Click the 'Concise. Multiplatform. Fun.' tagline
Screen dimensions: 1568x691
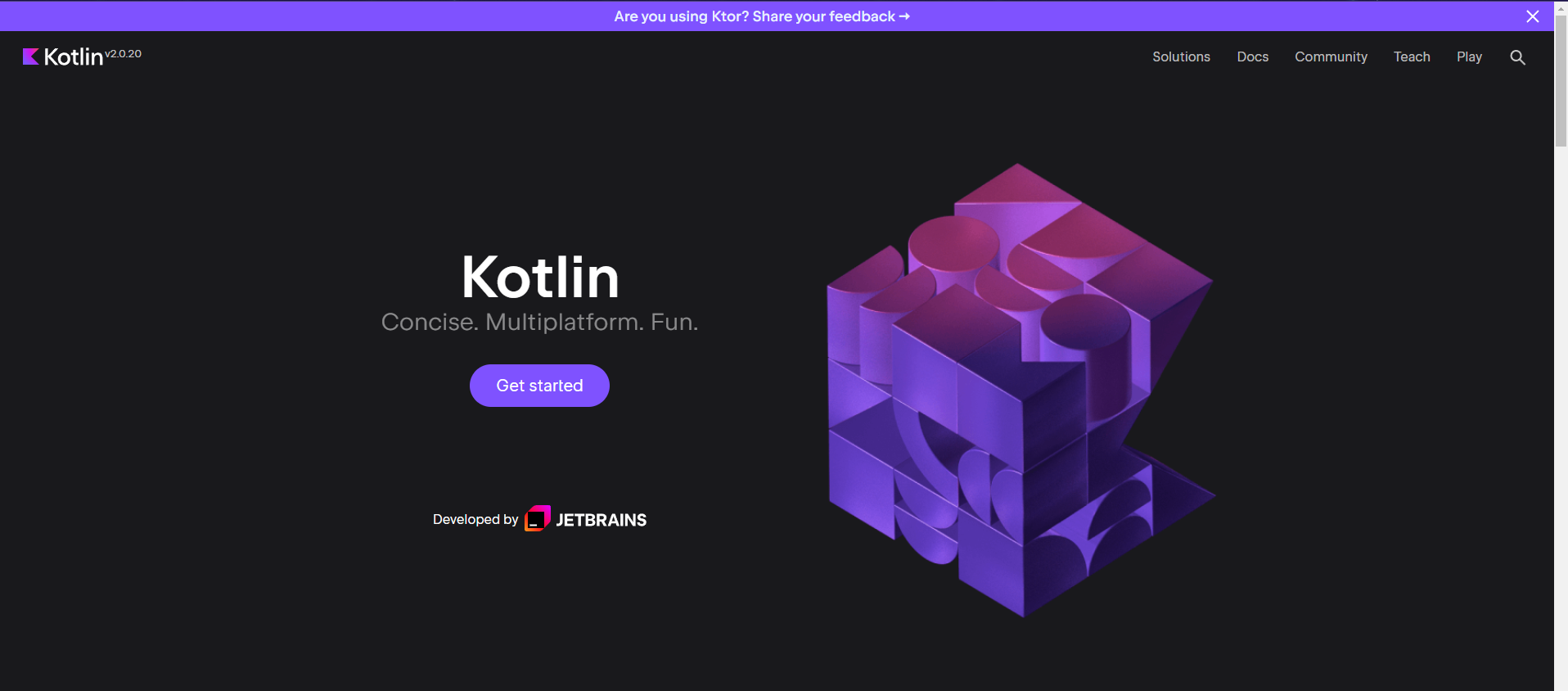(539, 322)
